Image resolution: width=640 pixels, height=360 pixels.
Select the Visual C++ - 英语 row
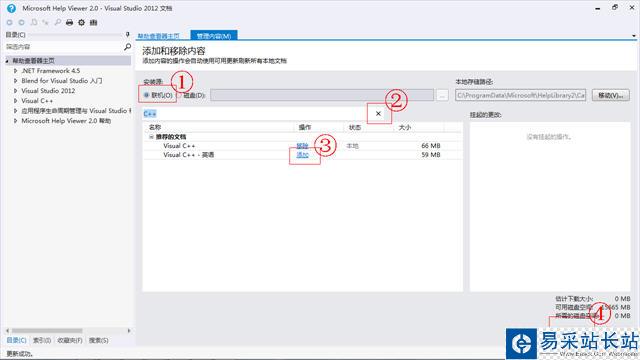(302, 155)
